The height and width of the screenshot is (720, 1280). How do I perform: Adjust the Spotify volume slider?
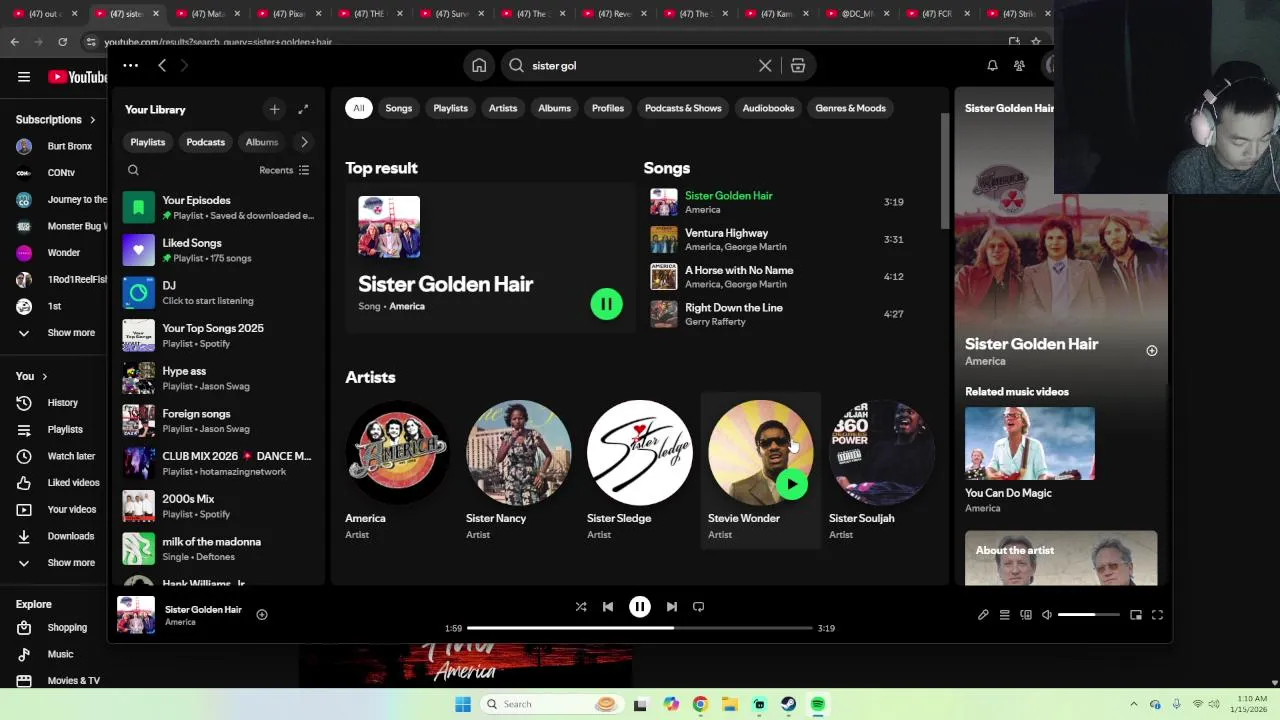point(1088,615)
